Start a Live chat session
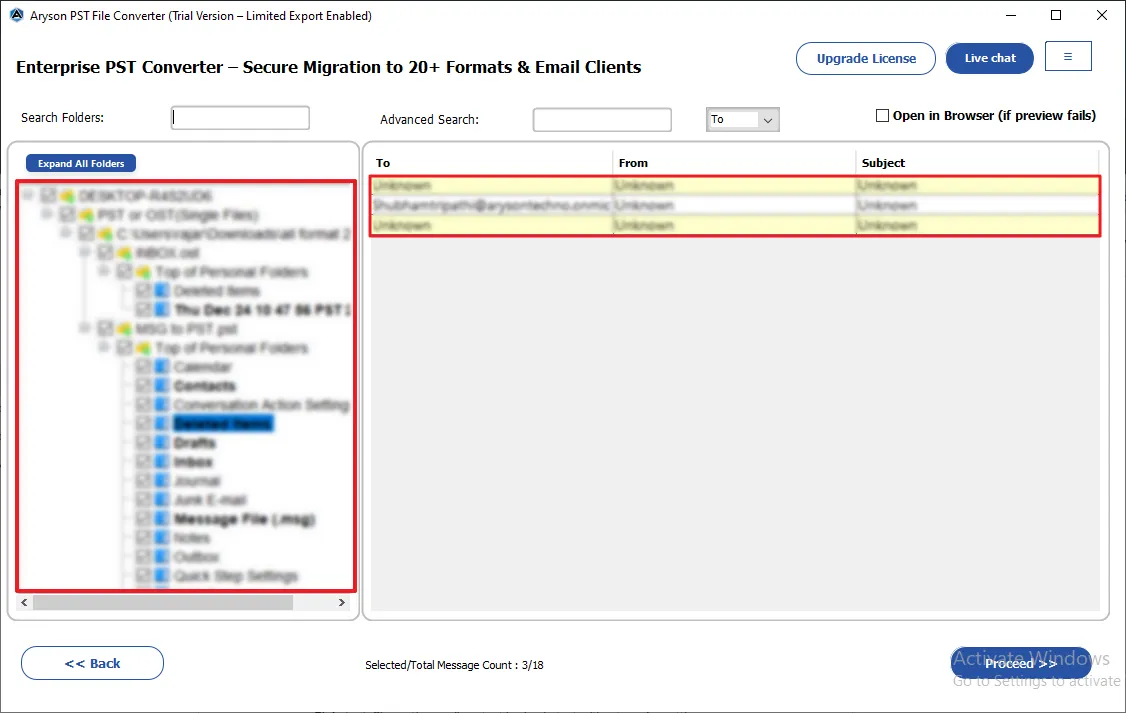 pyautogui.click(x=990, y=58)
